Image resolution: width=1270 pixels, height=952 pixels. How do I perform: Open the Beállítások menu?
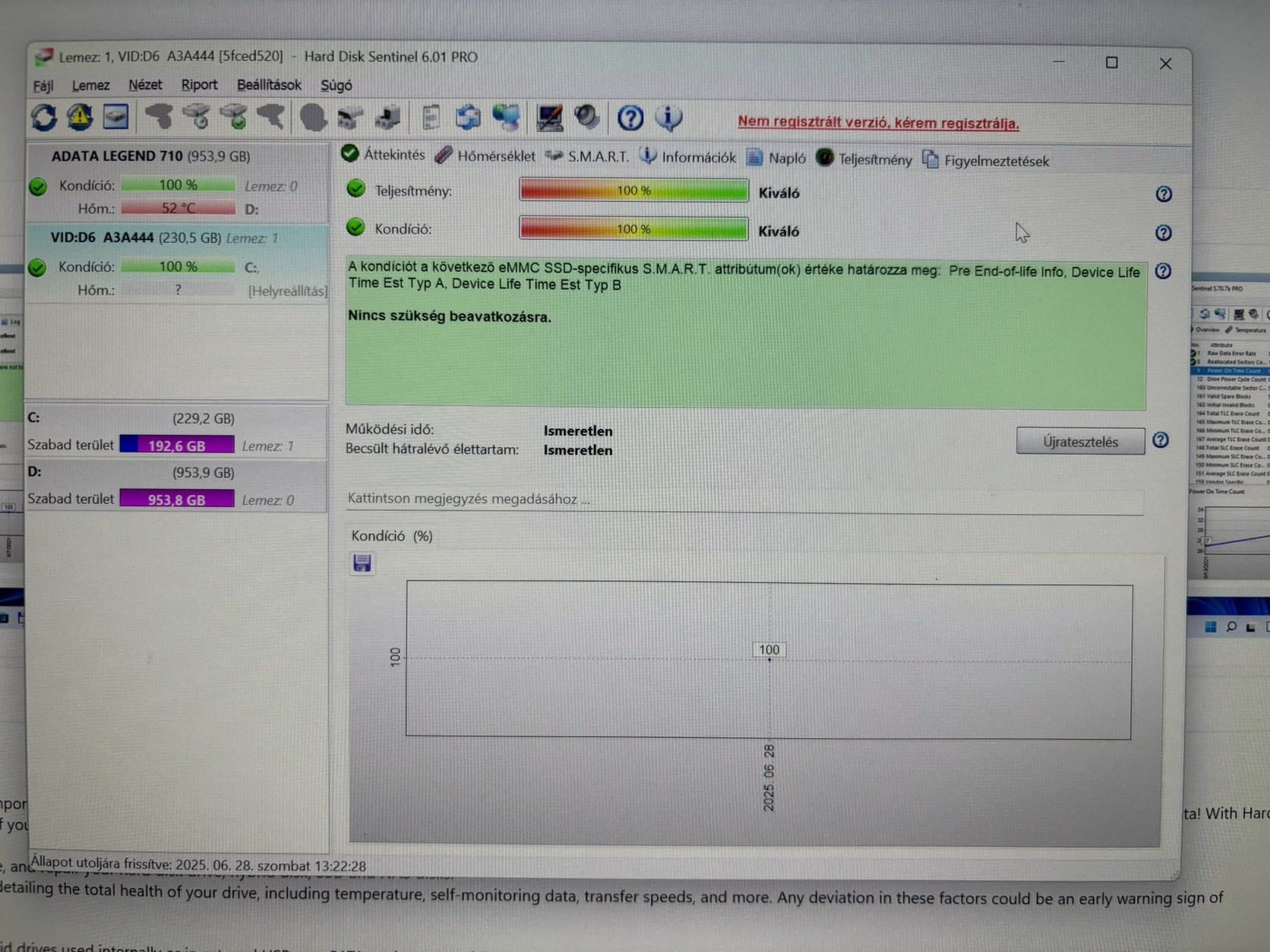coord(269,85)
